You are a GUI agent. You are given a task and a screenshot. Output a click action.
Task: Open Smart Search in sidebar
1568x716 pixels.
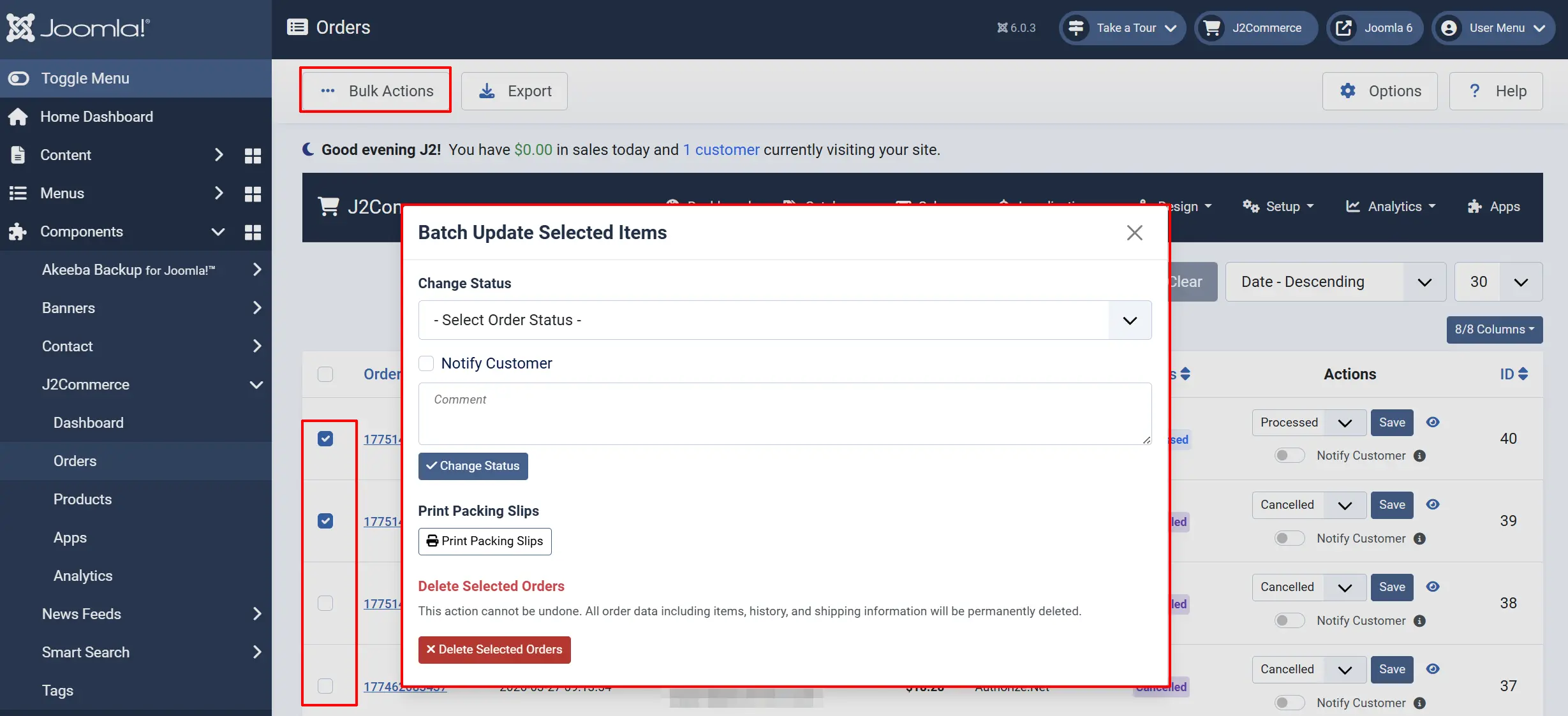tap(85, 652)
